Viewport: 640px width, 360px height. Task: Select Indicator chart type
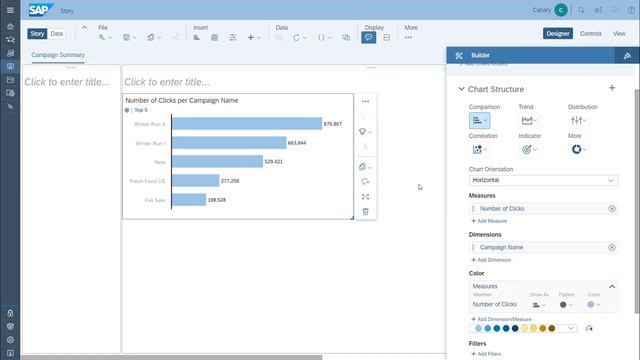click(529, 149)
